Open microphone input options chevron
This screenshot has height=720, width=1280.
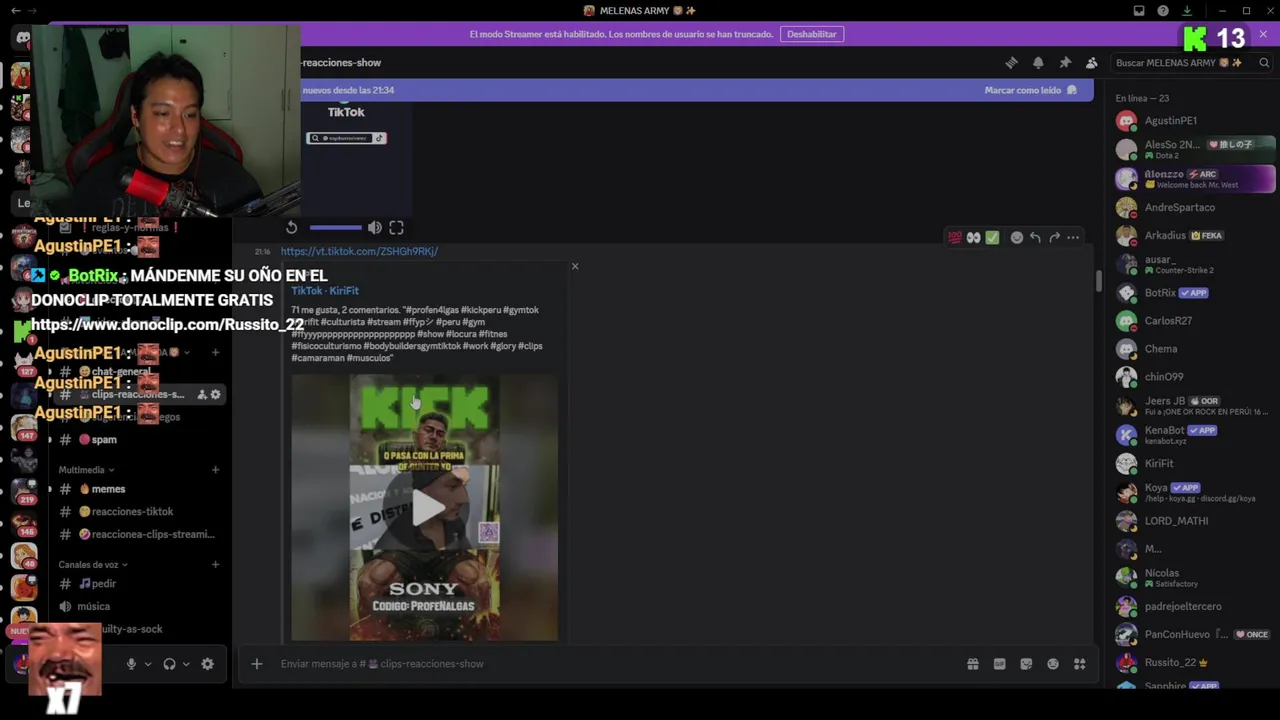[148, 664]
